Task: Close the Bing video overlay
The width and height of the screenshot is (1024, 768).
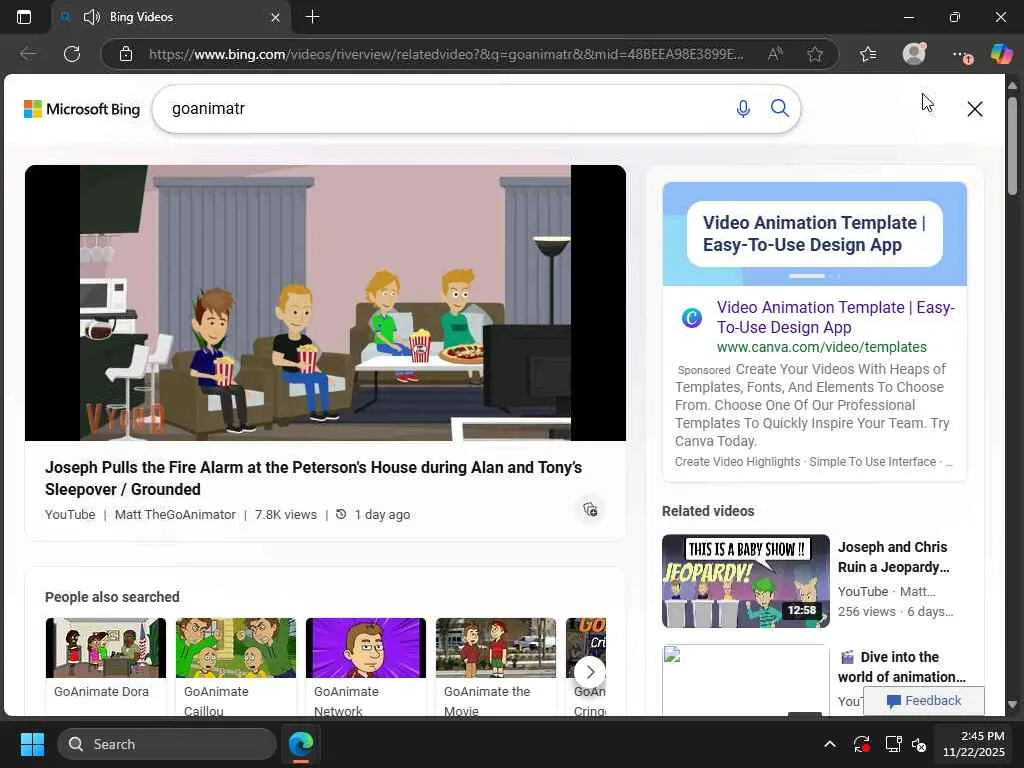Action: pos(975,109)
